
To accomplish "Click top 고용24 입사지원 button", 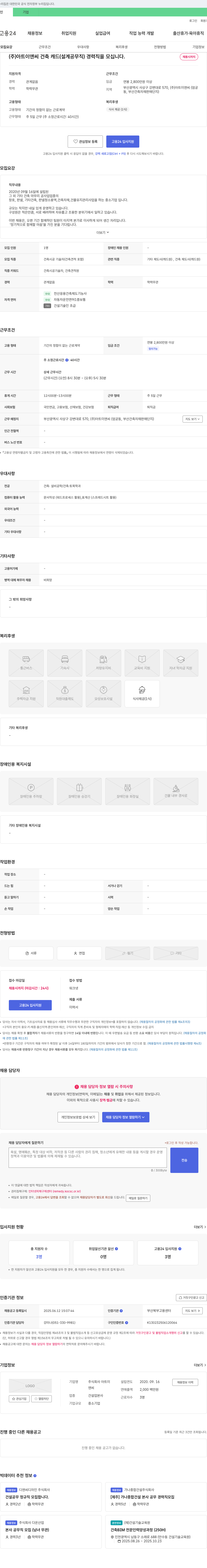I will coord(123,141).
